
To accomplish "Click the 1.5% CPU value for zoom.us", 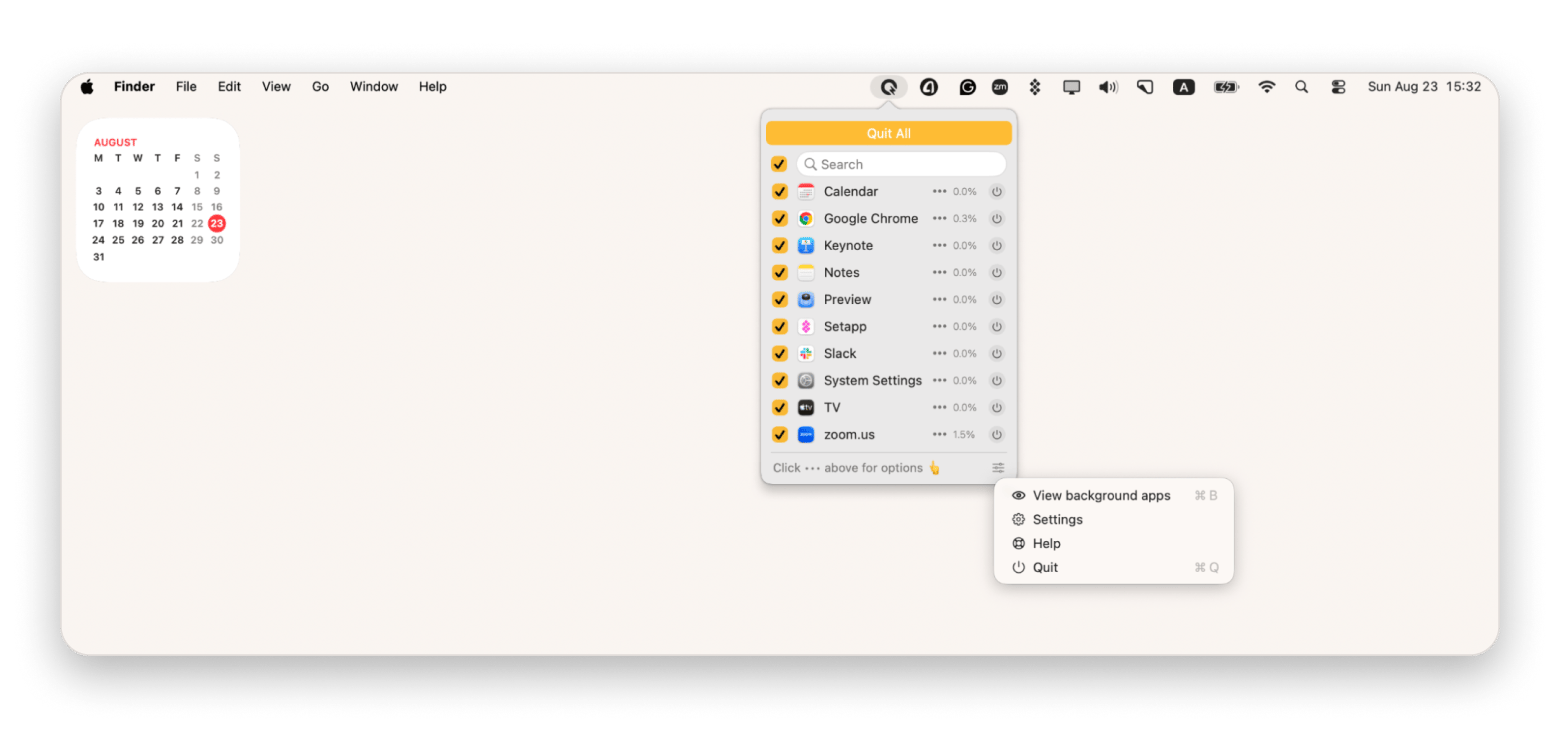I will pyautogui.click(x=964, y=435).
